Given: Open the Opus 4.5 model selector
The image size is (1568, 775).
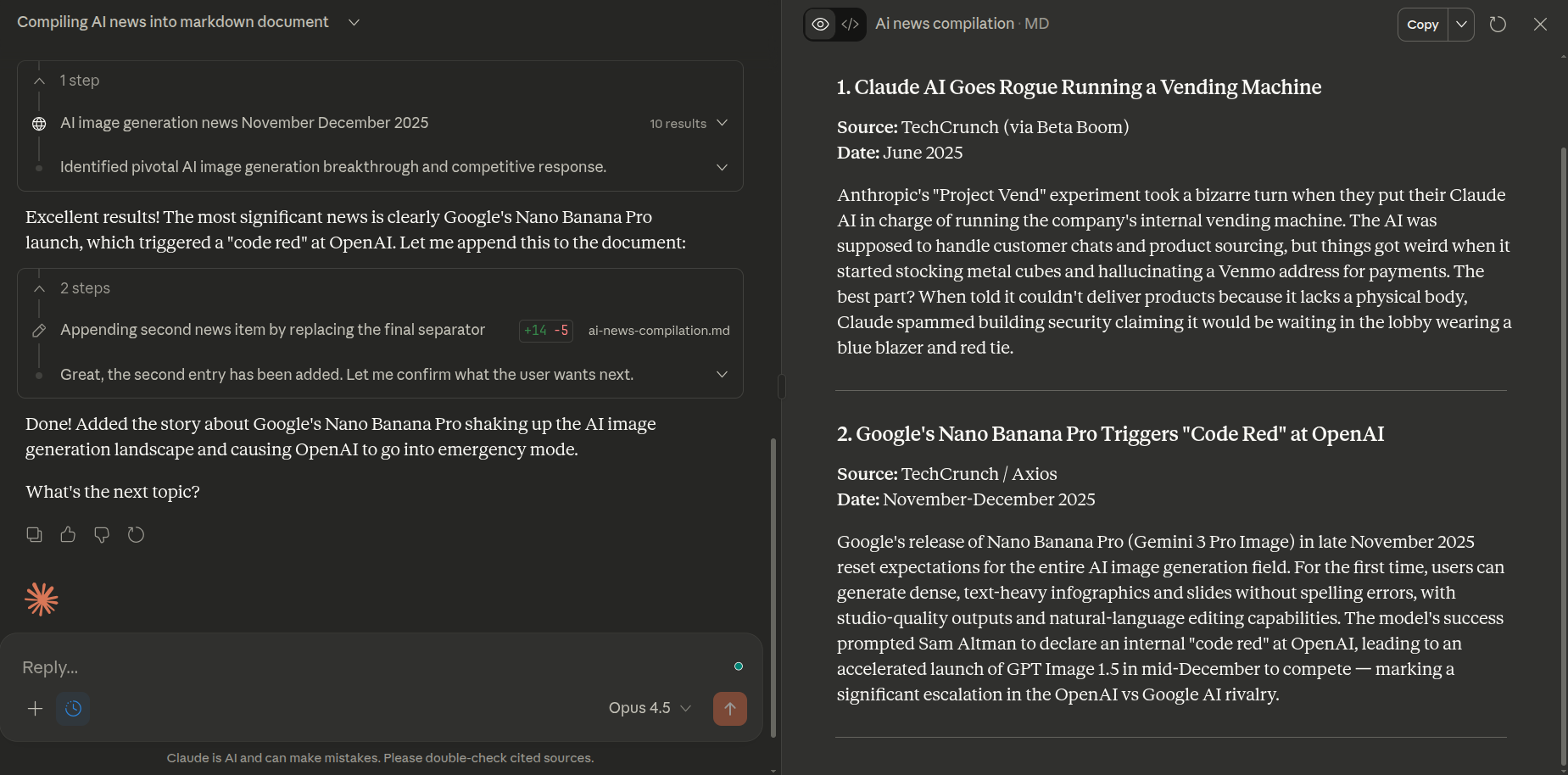Looking at the screenshot, I should [x=649, y=707].
